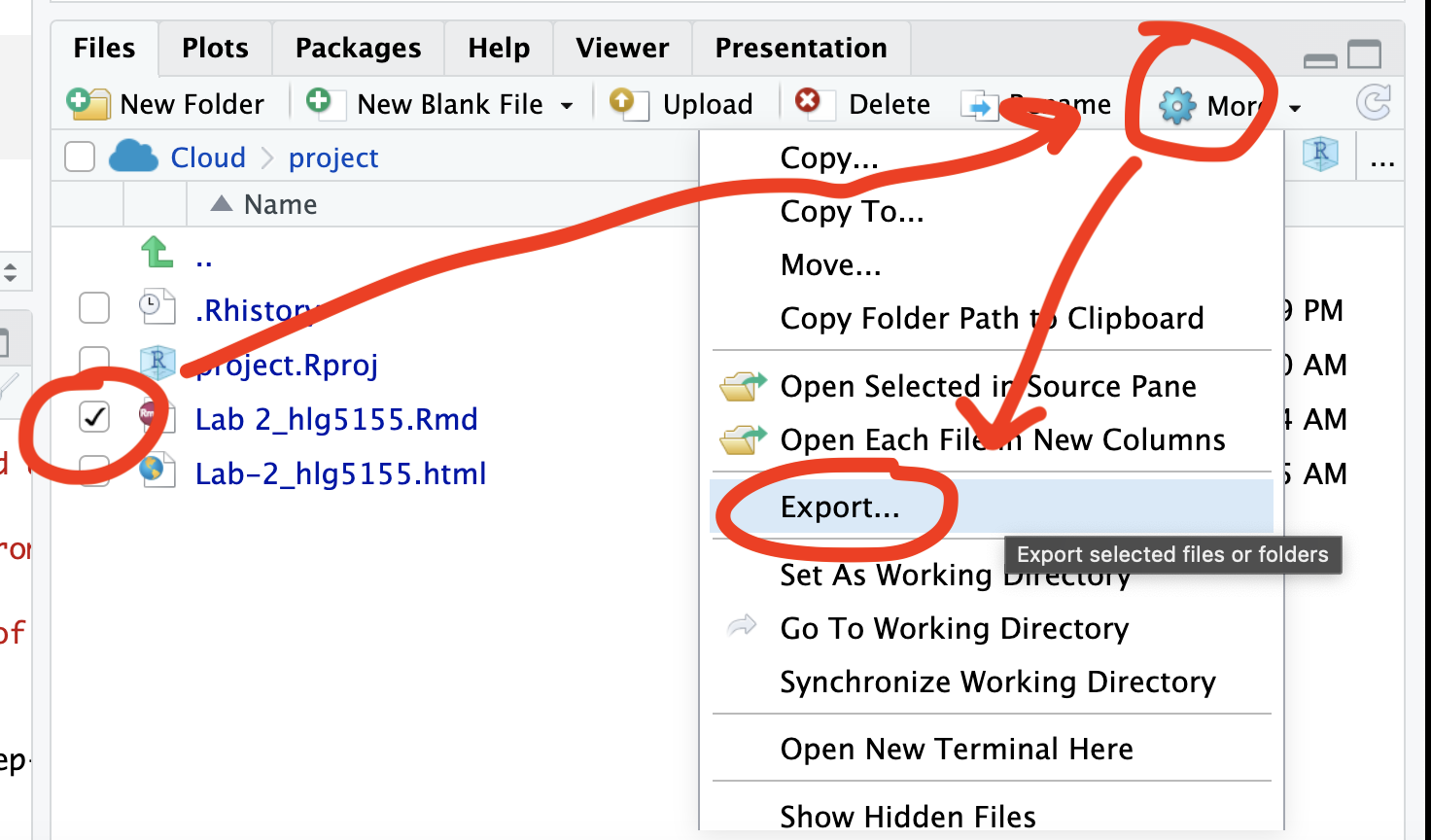
Task: Click the blue Cloud icon in breadcrumb
Action: (x=133, y=157)
